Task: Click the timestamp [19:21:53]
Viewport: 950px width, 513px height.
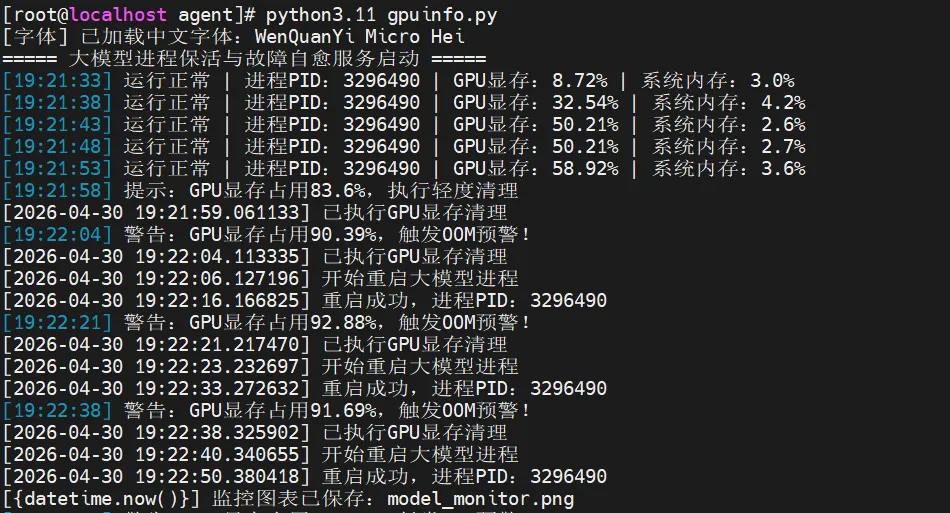Action: [58, 168]
